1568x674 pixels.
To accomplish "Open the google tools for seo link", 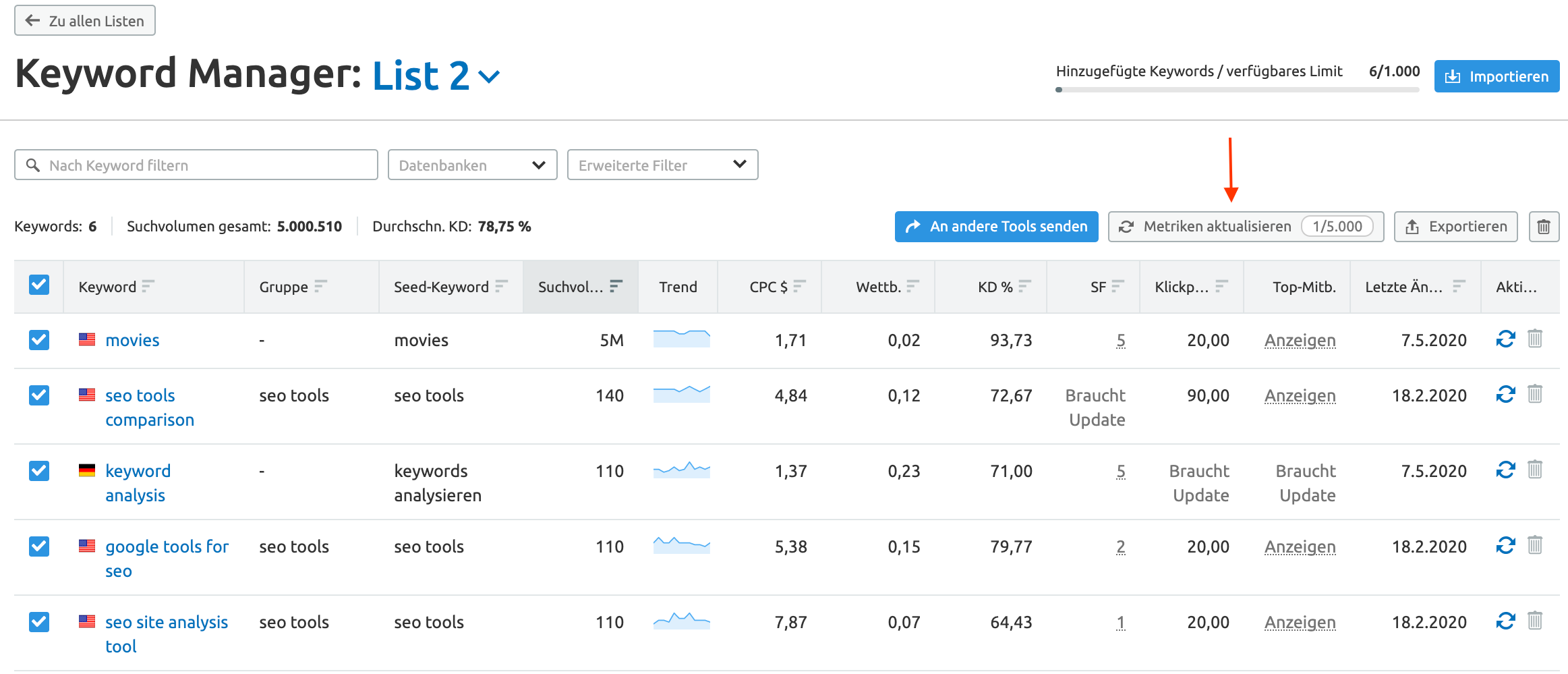I will click(x=167, y=559).
